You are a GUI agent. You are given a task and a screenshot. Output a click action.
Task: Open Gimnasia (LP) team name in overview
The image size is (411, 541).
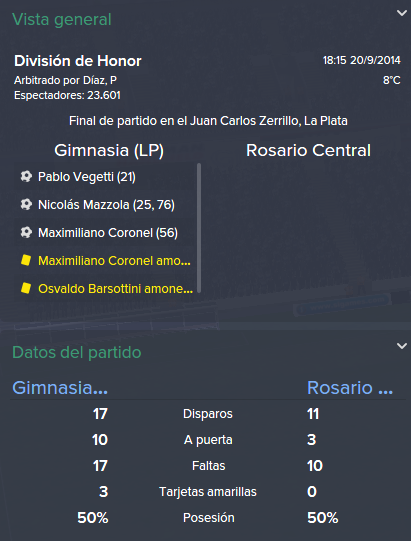(x=109, y=150)
